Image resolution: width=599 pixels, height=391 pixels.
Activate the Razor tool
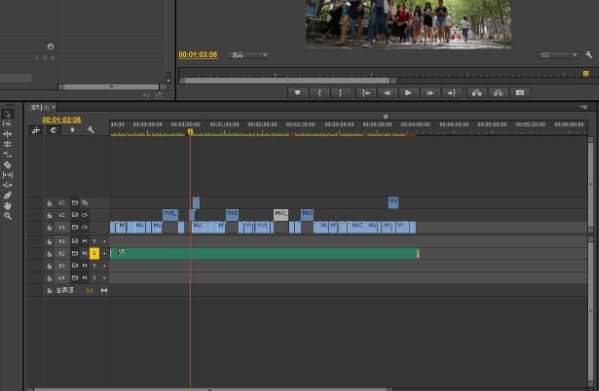pyautogui.click(x=8, y=165)
